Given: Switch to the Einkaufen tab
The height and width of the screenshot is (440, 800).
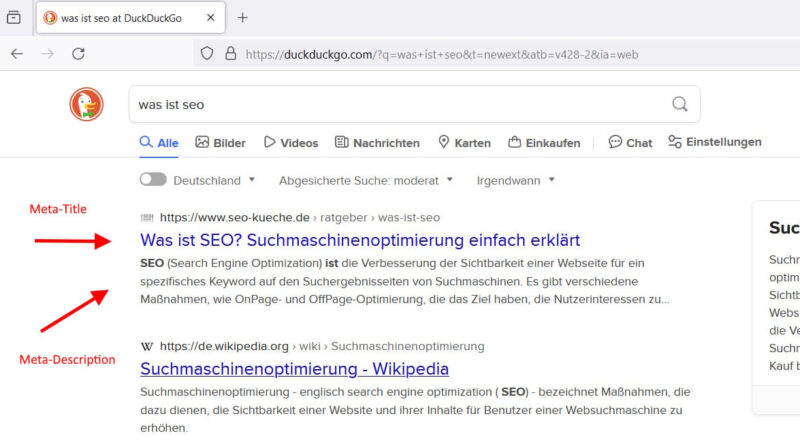Looking at the screenshot, I should (x=544, y=143).
